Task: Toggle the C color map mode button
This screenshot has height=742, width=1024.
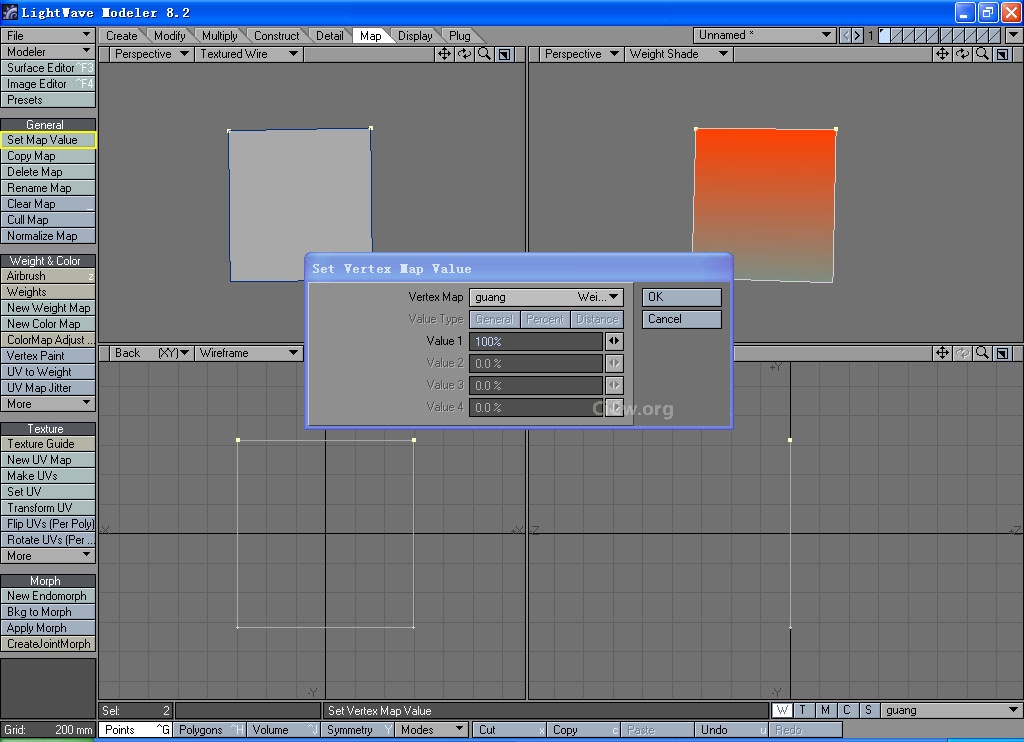Action: point(847,710)
